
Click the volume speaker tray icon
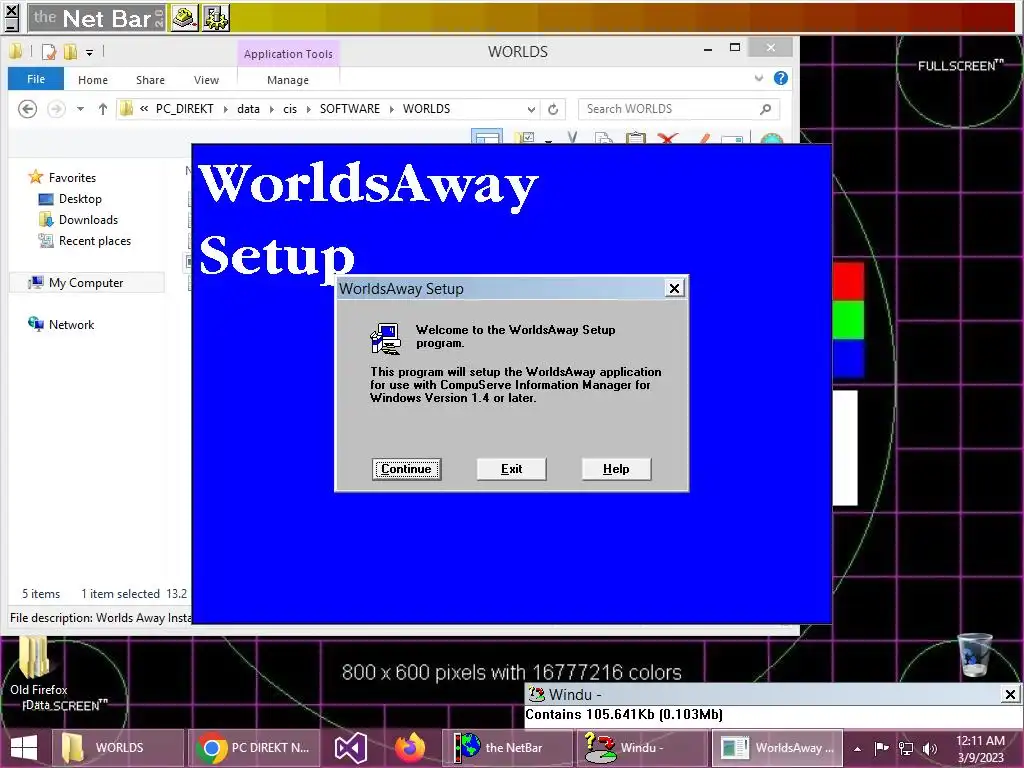[930, 748]
